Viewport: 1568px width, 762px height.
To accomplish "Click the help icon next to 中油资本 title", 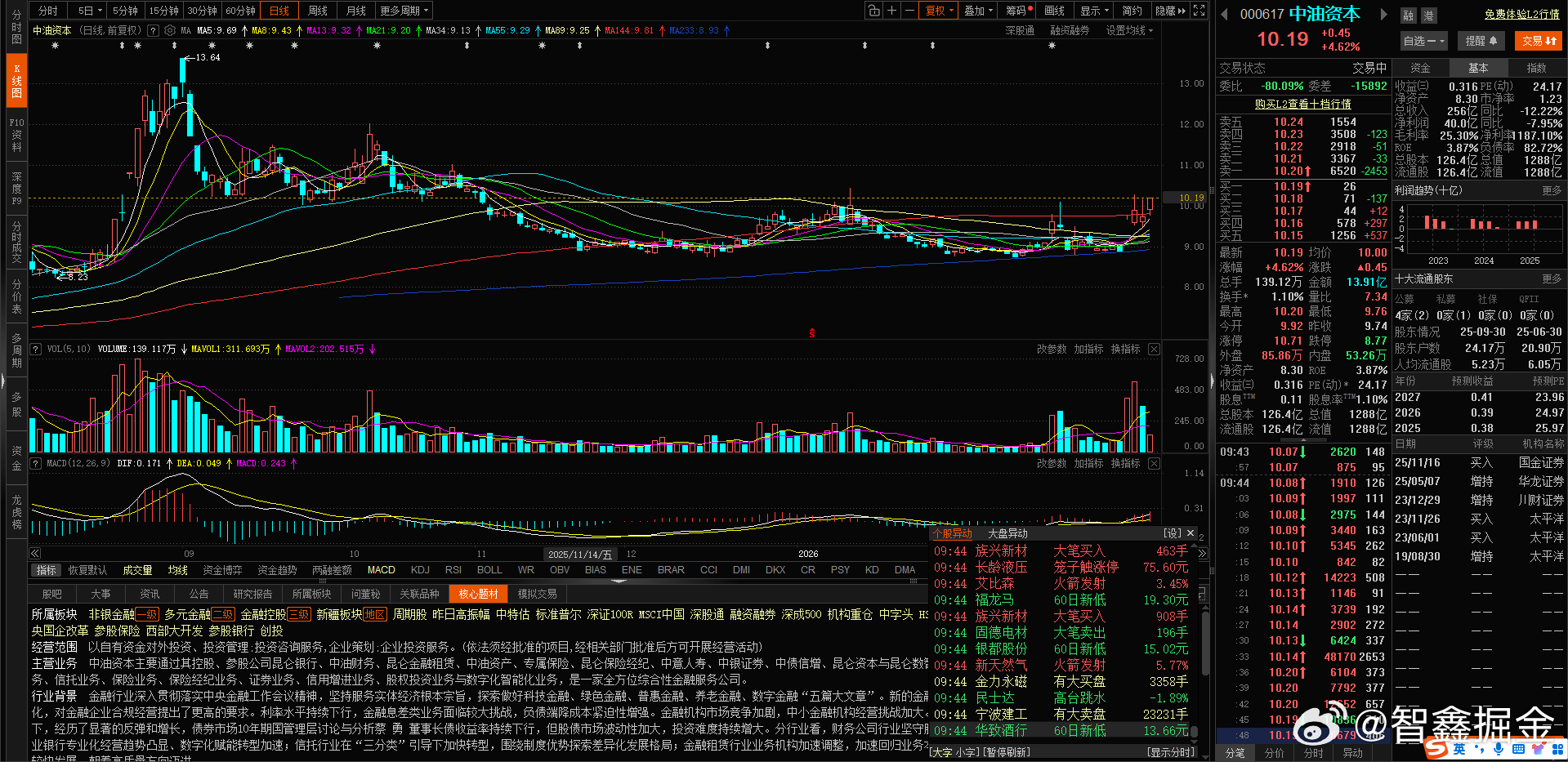I will click(x=153, y=30).
